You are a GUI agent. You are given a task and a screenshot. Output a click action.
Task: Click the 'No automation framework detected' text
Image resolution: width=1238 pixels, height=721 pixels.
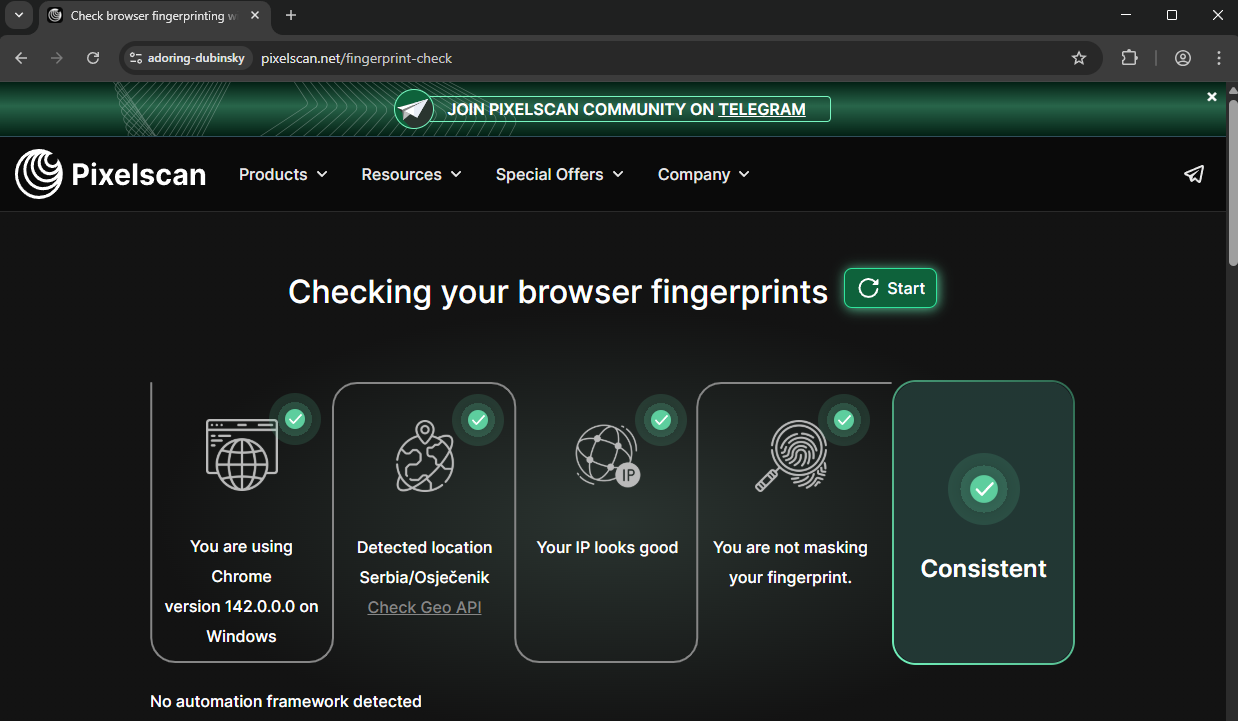pyautogui.click(x=286, y=701)
